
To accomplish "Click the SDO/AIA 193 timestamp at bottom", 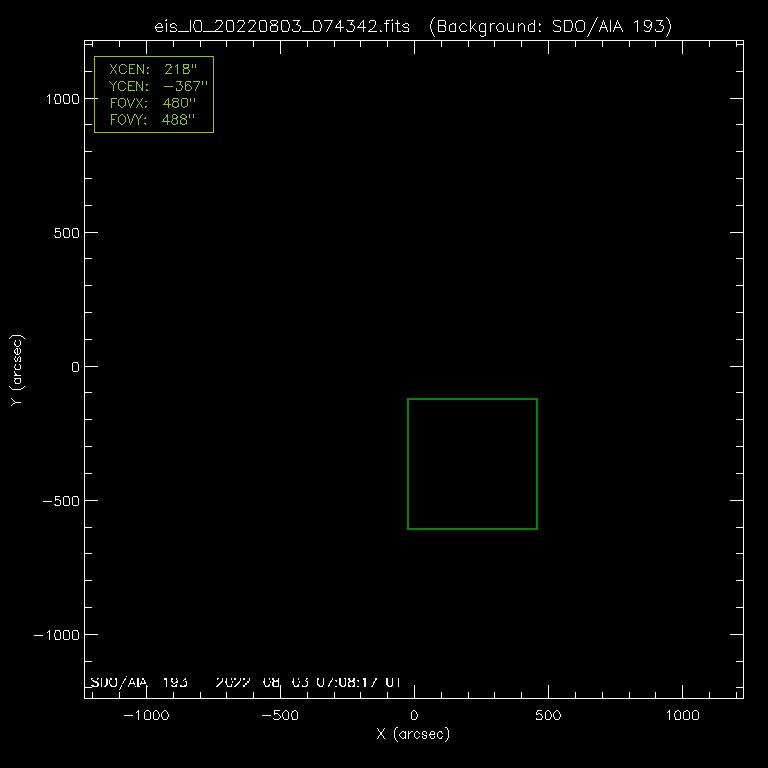I will point(245,682).
